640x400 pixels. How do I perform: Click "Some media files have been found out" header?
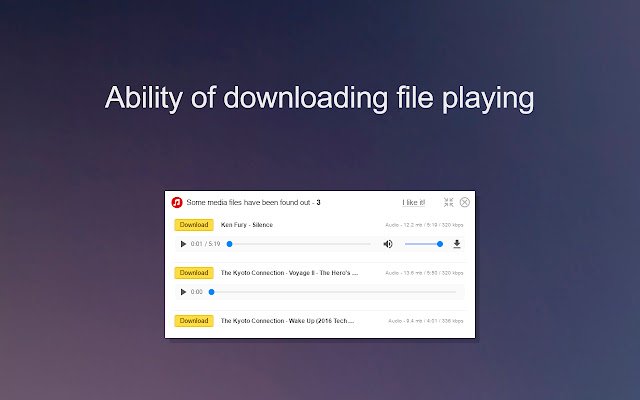point(253,202)
